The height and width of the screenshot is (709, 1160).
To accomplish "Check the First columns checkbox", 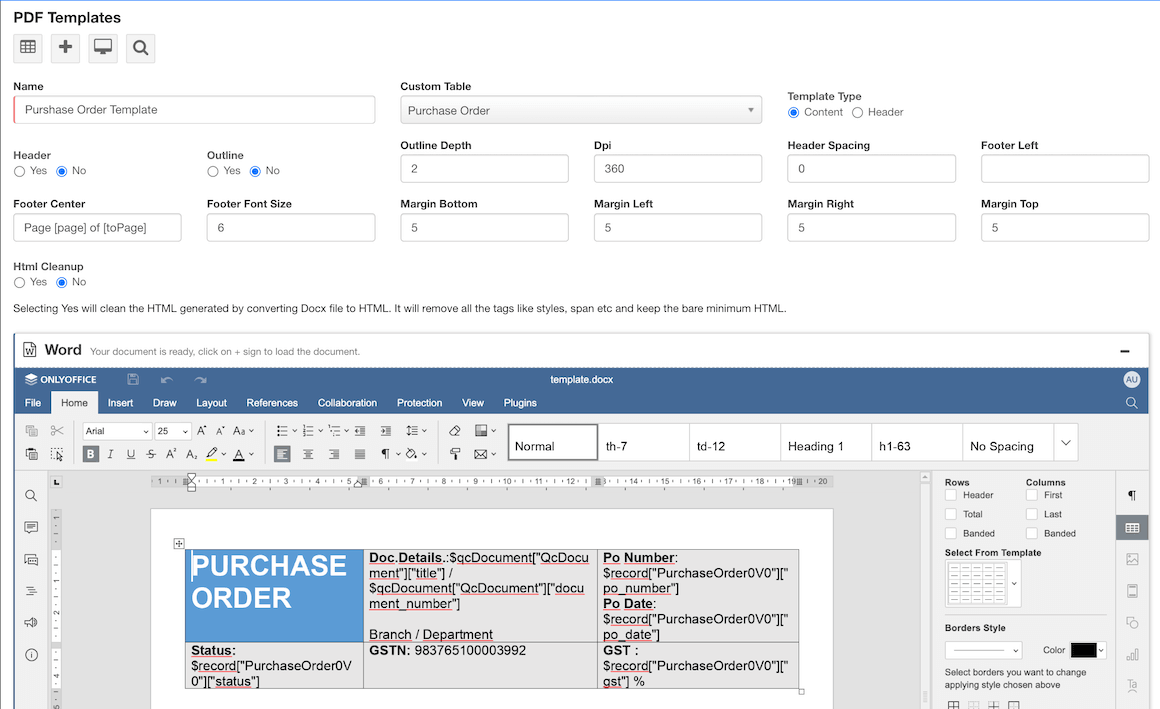I will point(1032,495).
